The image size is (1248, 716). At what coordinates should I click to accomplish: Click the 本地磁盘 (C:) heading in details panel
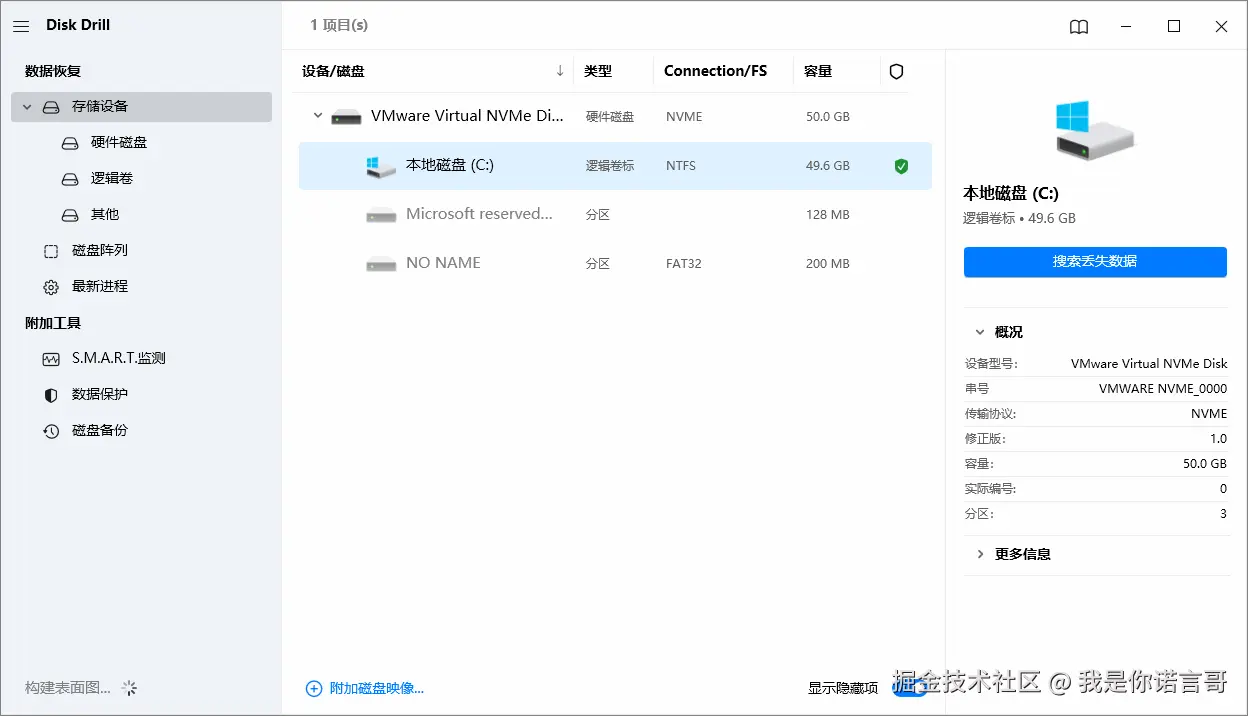1011,194
